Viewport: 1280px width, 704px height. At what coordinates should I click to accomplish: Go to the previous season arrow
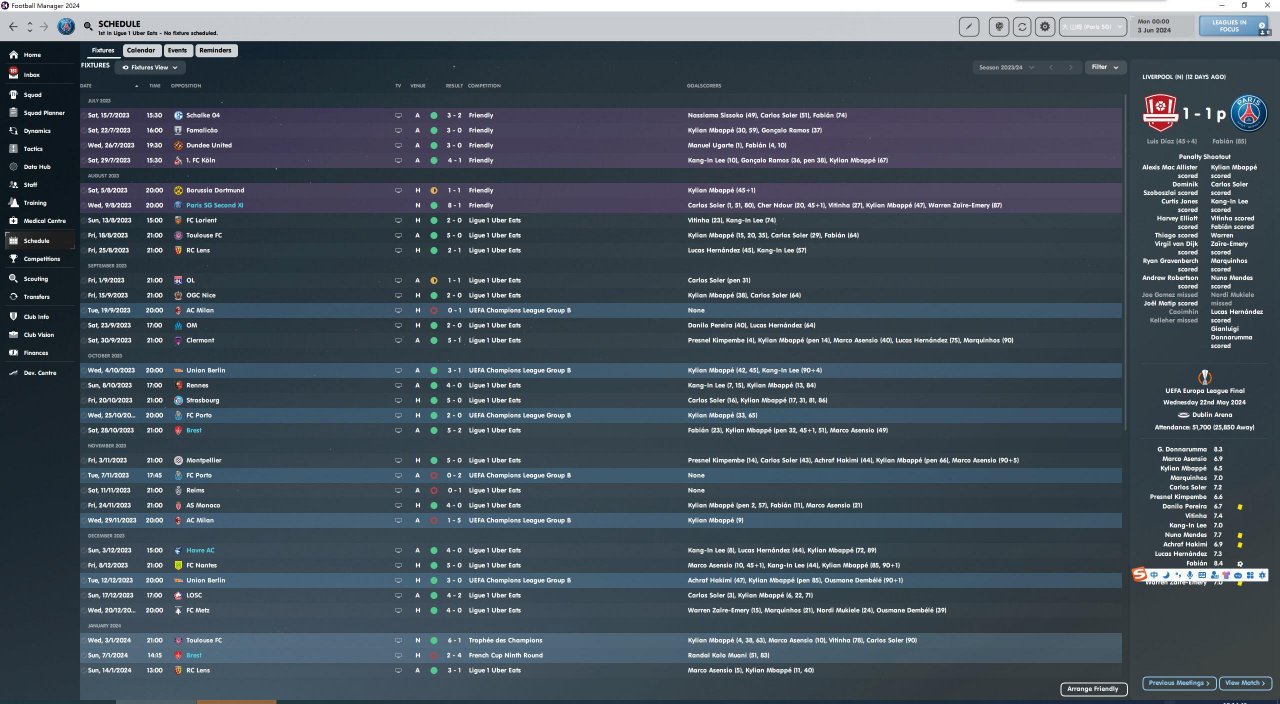point(1050,67)
